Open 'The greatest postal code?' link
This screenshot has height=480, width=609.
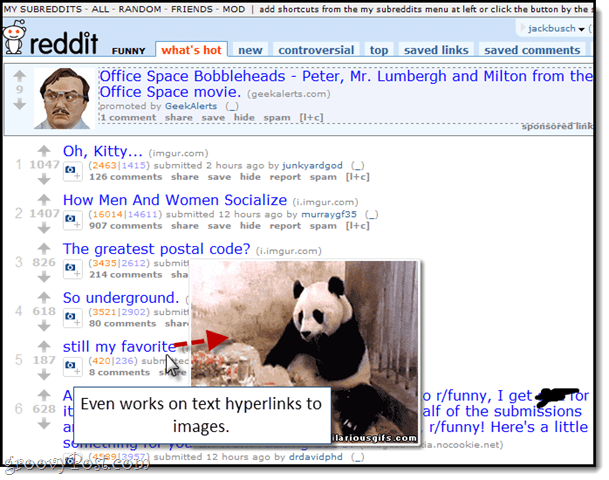coord(157,249)
